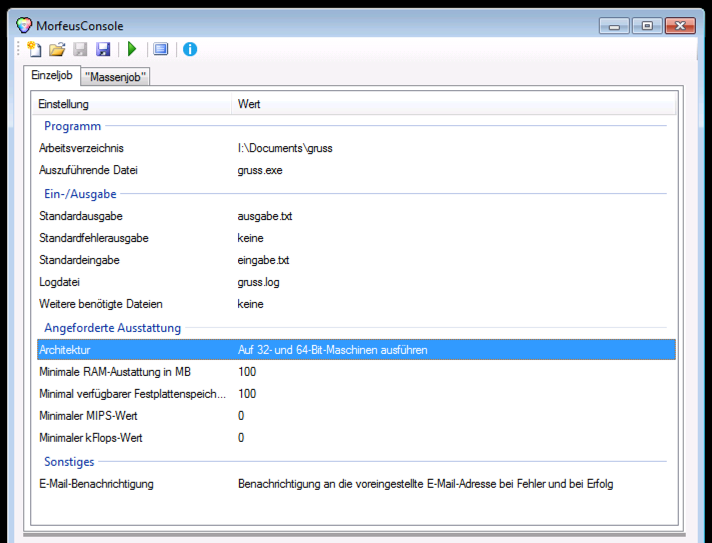
Task: Click the greyed-out Save disk icon
Action: (x=80, y=49)
